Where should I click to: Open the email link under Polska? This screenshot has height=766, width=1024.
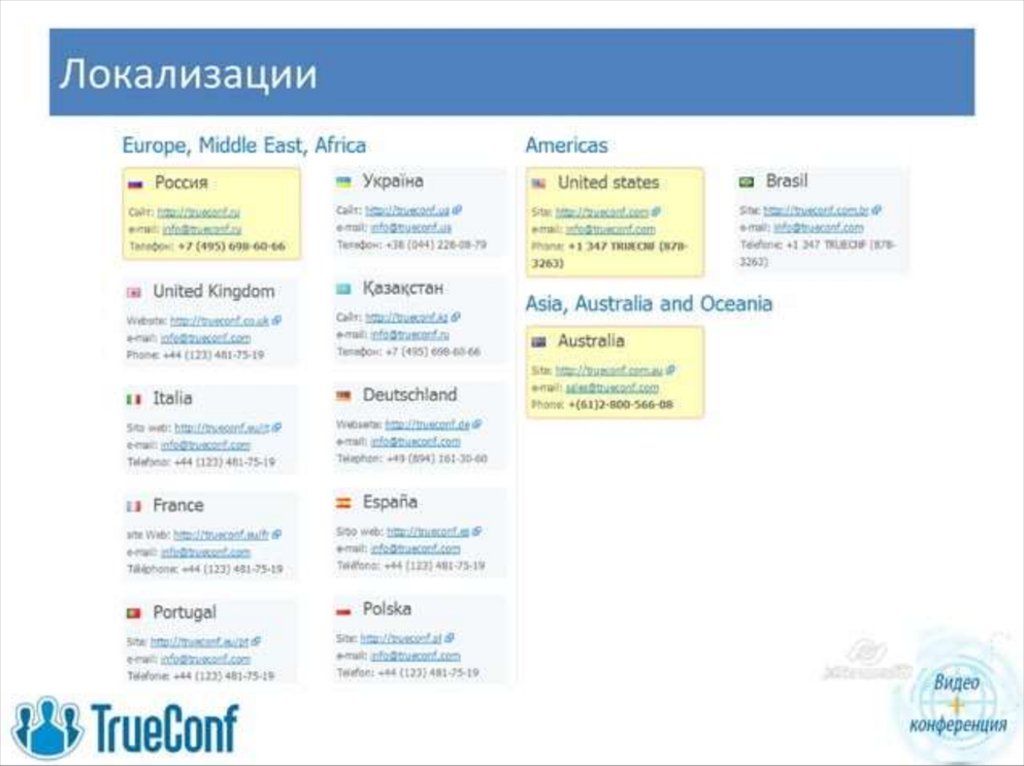416,655
